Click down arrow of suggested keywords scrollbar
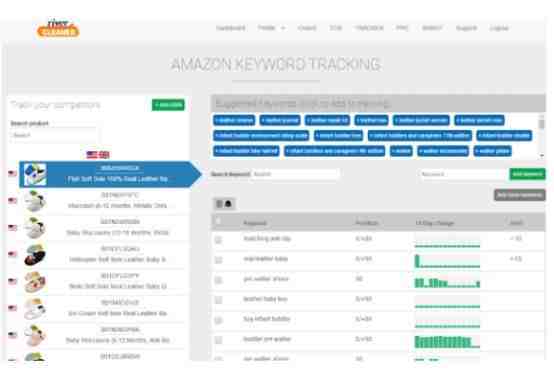This screenshot has height=374, width=554. (542, 155)
